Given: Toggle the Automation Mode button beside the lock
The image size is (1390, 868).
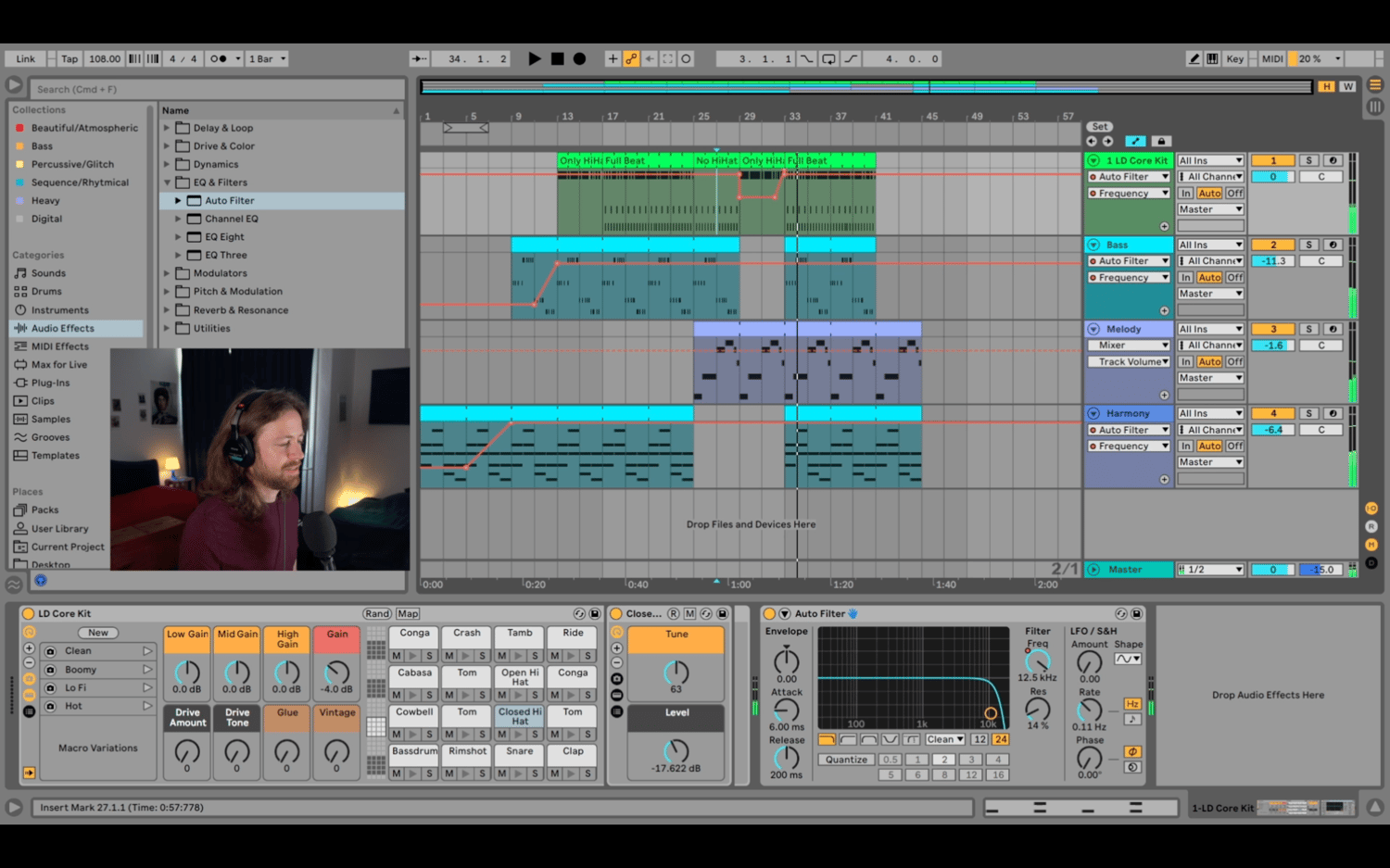Looking at the screenshot, I should tap(1135, 141).
